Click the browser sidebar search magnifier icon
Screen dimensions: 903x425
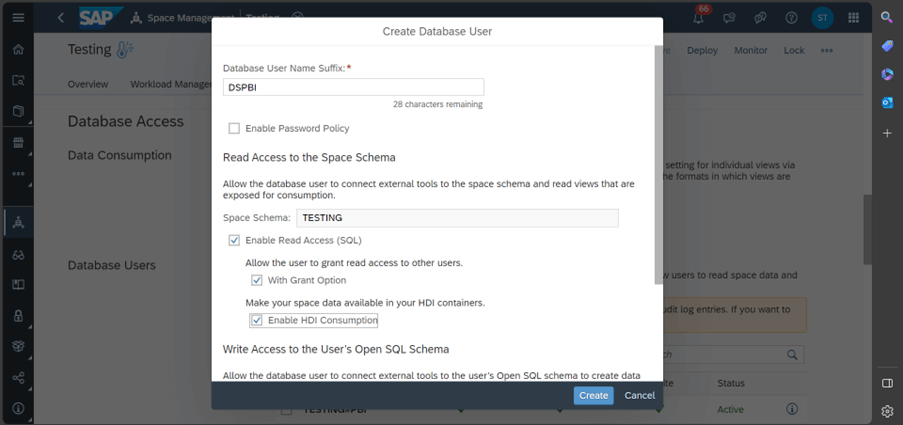(887, 17)
